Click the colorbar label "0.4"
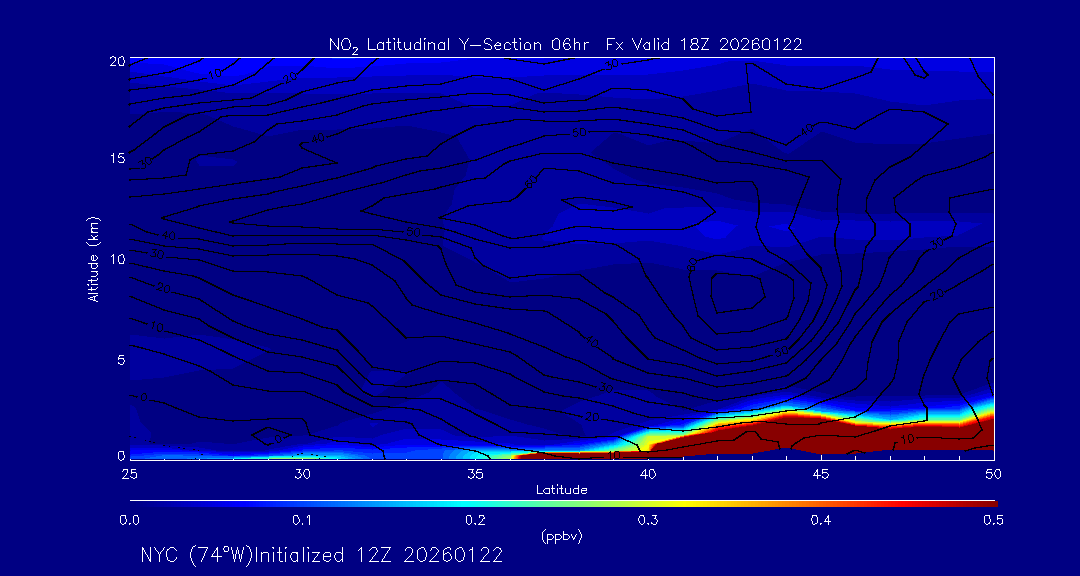Screen dimensions: 1080x576 pyautogui.click(x=820, y=520)
